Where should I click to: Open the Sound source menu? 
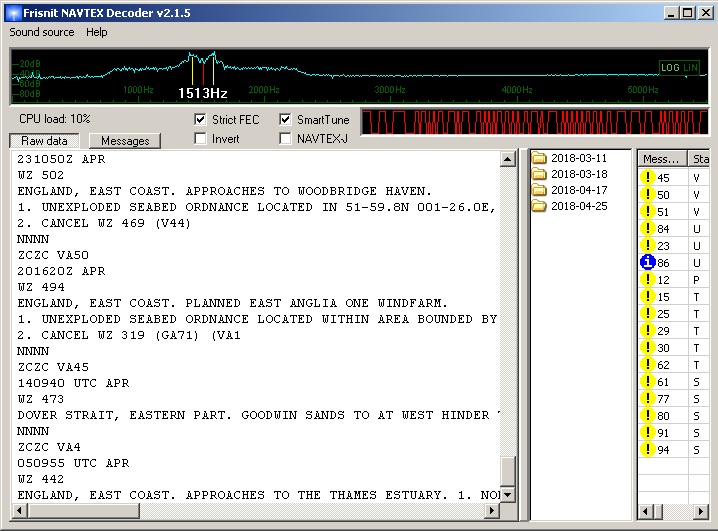pos(42,32)
